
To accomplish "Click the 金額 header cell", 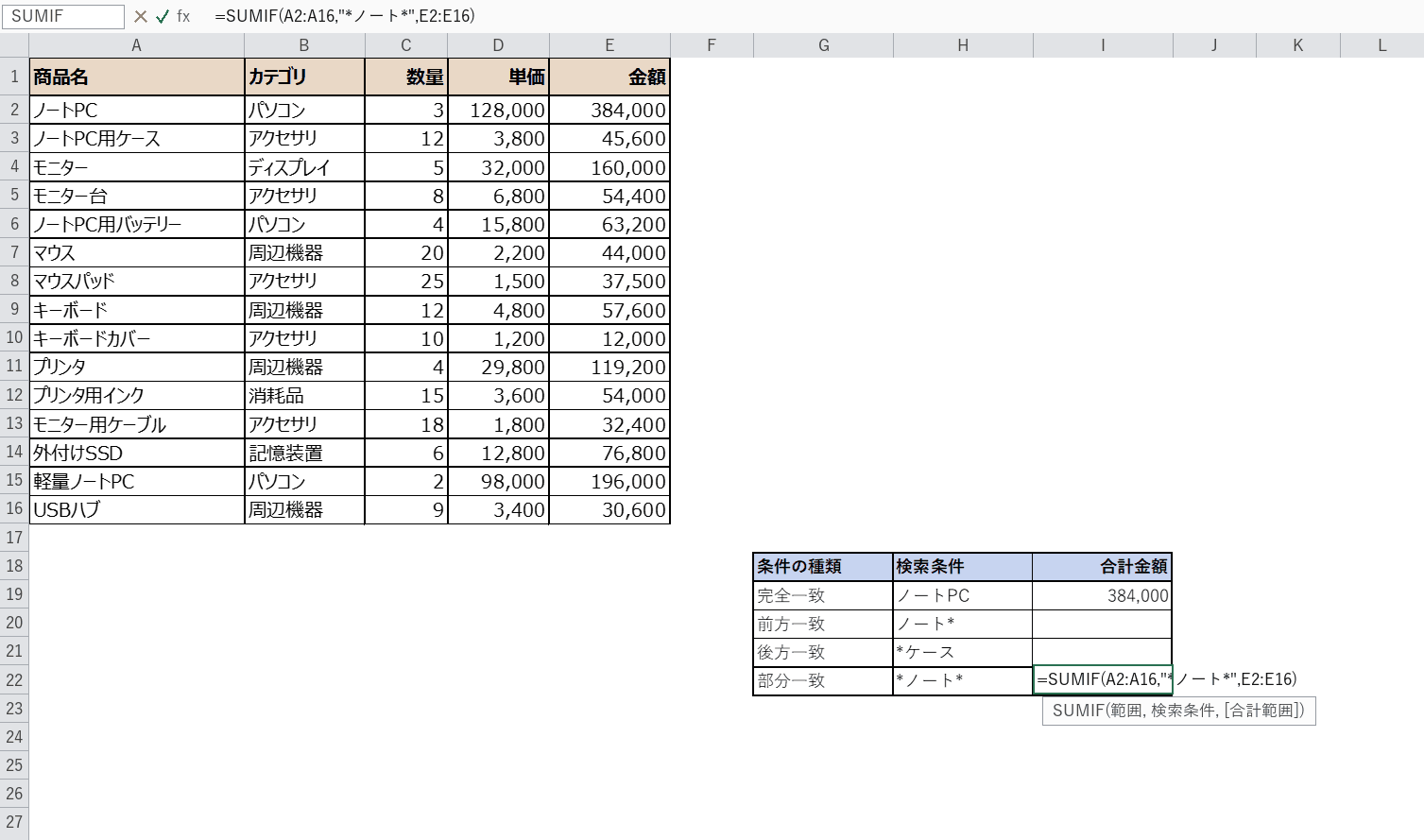I will coord(609,77).
